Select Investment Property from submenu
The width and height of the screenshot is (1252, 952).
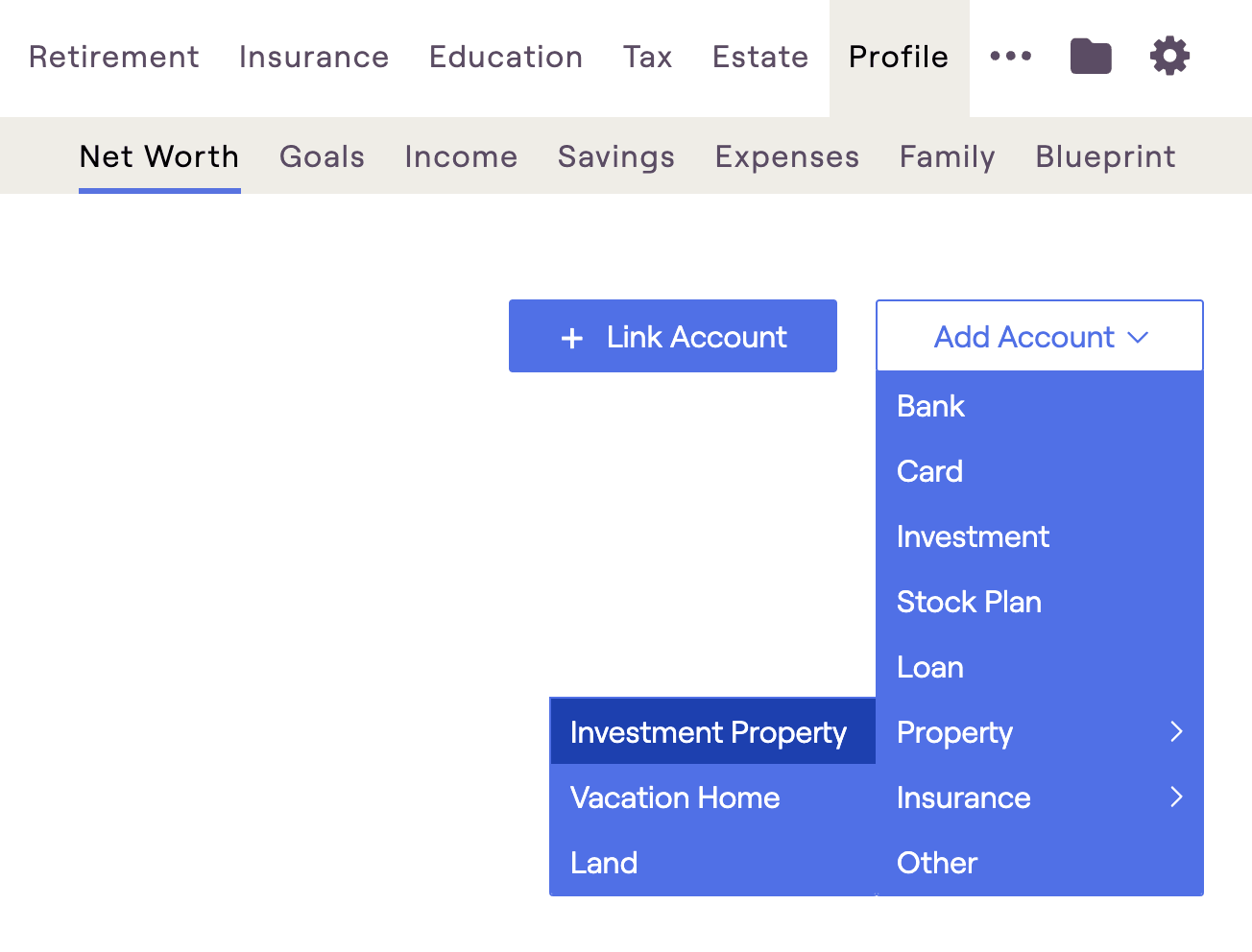tap(712, 732)
